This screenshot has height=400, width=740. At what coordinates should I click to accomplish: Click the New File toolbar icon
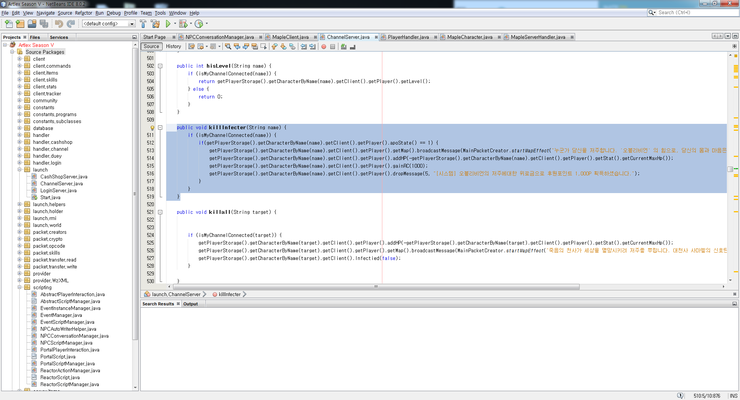tap(9, 23)
